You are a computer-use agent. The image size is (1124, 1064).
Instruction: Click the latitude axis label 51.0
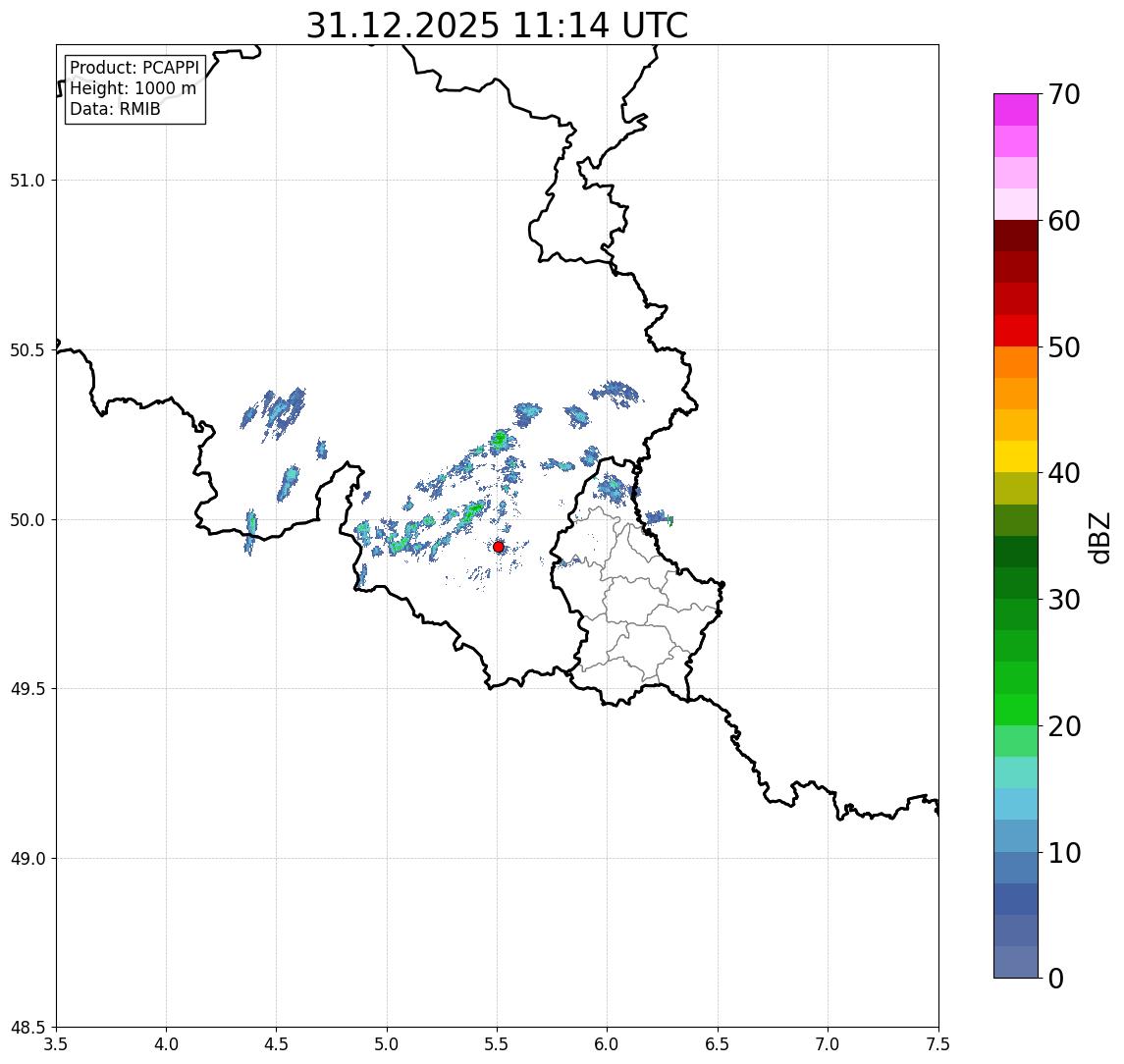click(27, 181)
